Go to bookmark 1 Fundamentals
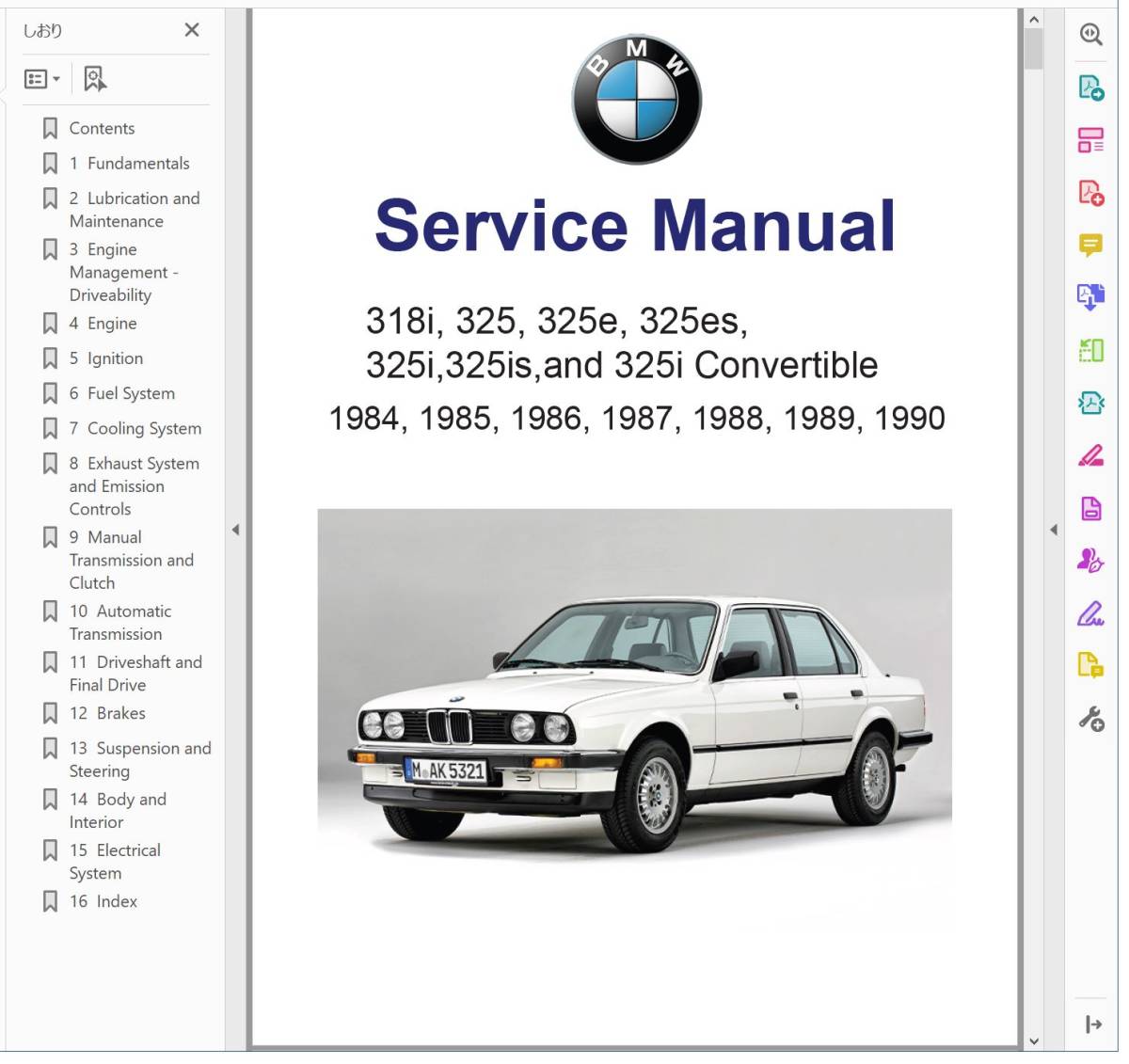Screen dimensions: 1129x1064 [x=129, y=164]
